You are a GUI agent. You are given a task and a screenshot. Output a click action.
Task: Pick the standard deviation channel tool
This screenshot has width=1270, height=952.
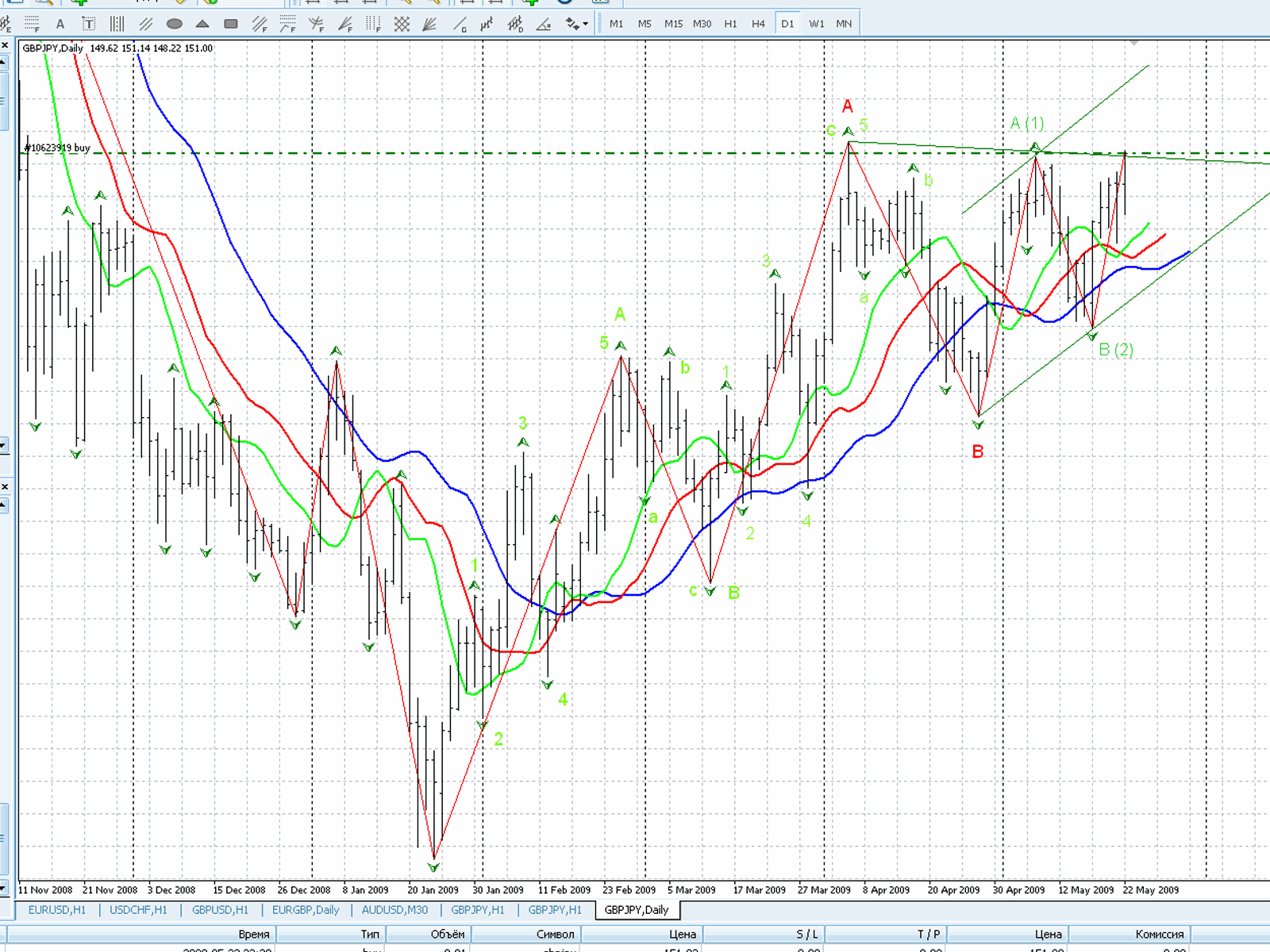coord(515,24)
